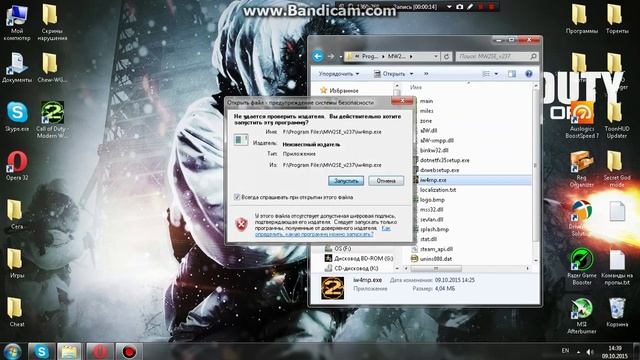Launch Call of Duty Modern Warfare shortcut
This screenshot has width=640, height=360.
52,119
